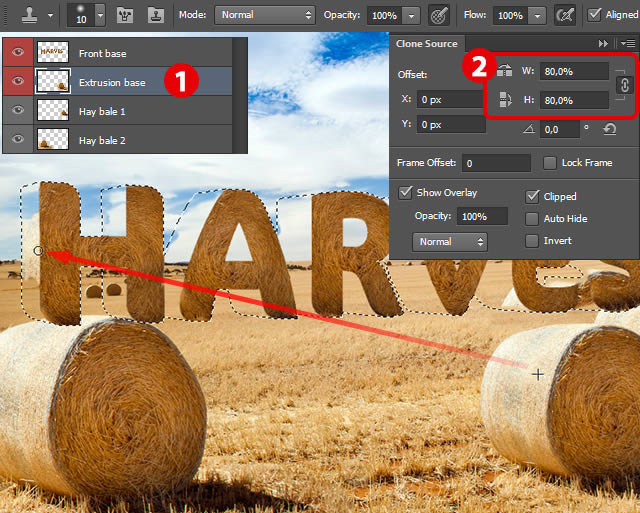This screenshot has width=640, height=513.
Task: Select the Front base layer thumbnail
Action: click(53, 52)
